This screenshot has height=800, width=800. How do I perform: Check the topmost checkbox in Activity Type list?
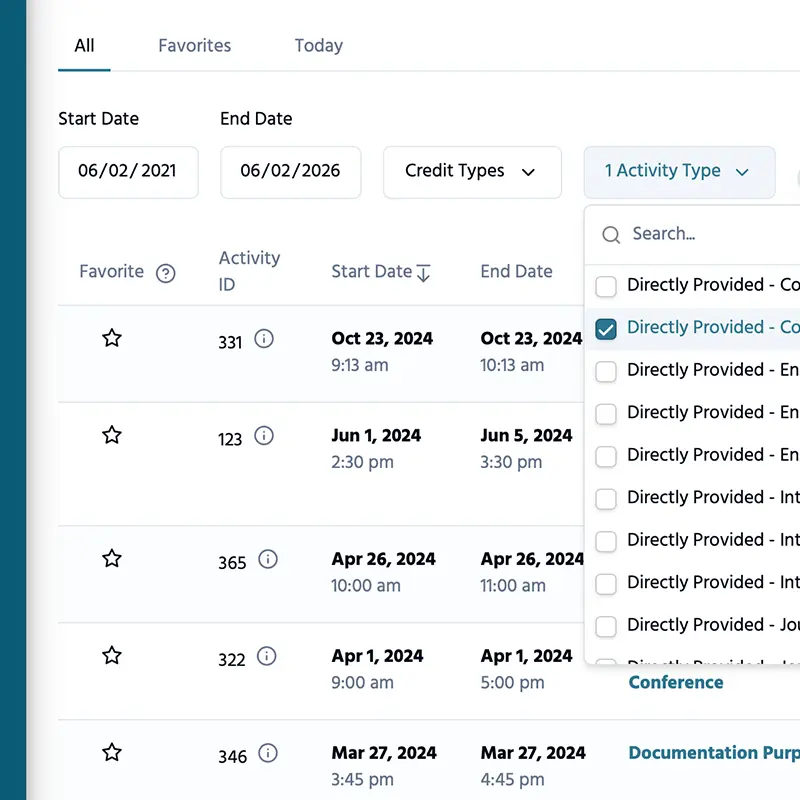coord(606,286)
